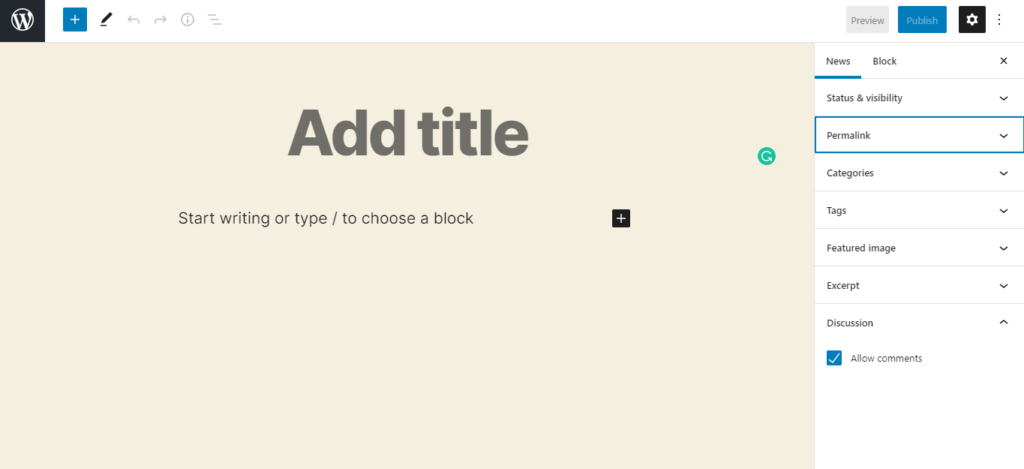
Task: Open the block inserter plus button
Action: coord(75,20)
